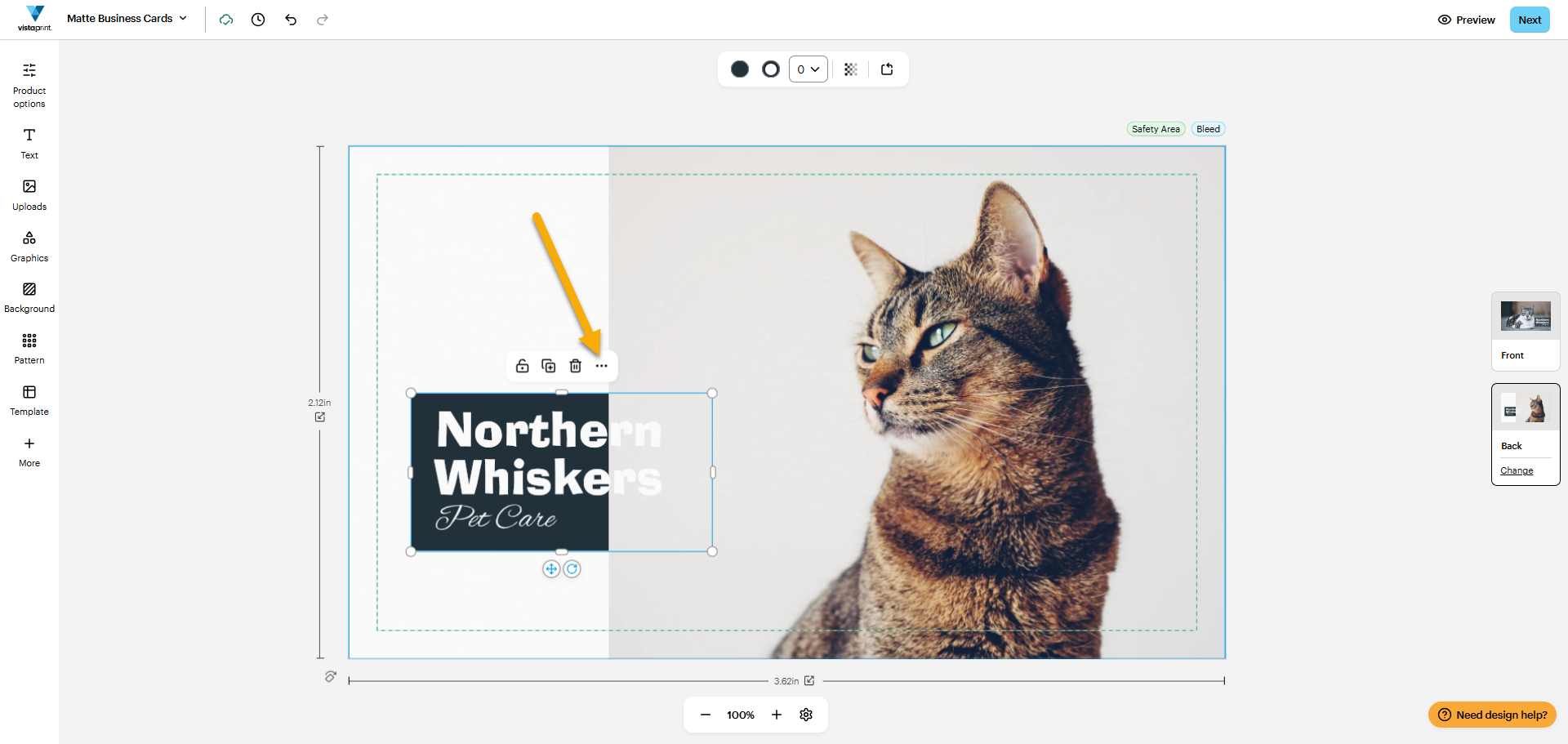The height and width of the screenshot is (744, 1568).
Task: Click the Preview button
Action: pos(1467,20)
